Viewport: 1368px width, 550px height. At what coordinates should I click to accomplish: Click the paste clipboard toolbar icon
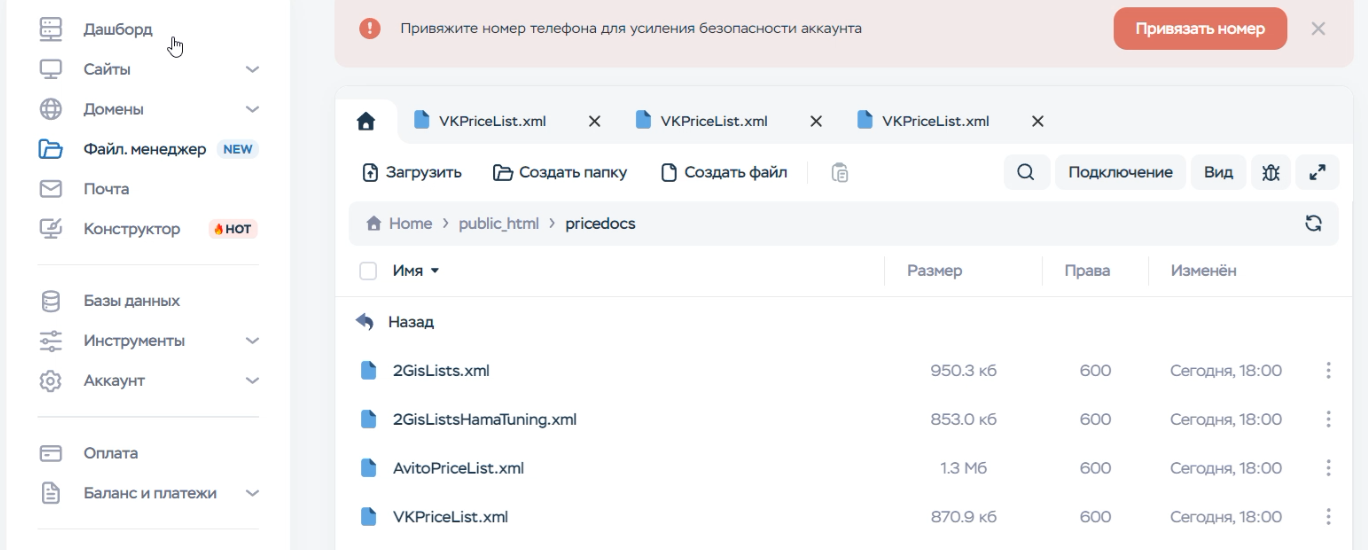pos(840,172)
